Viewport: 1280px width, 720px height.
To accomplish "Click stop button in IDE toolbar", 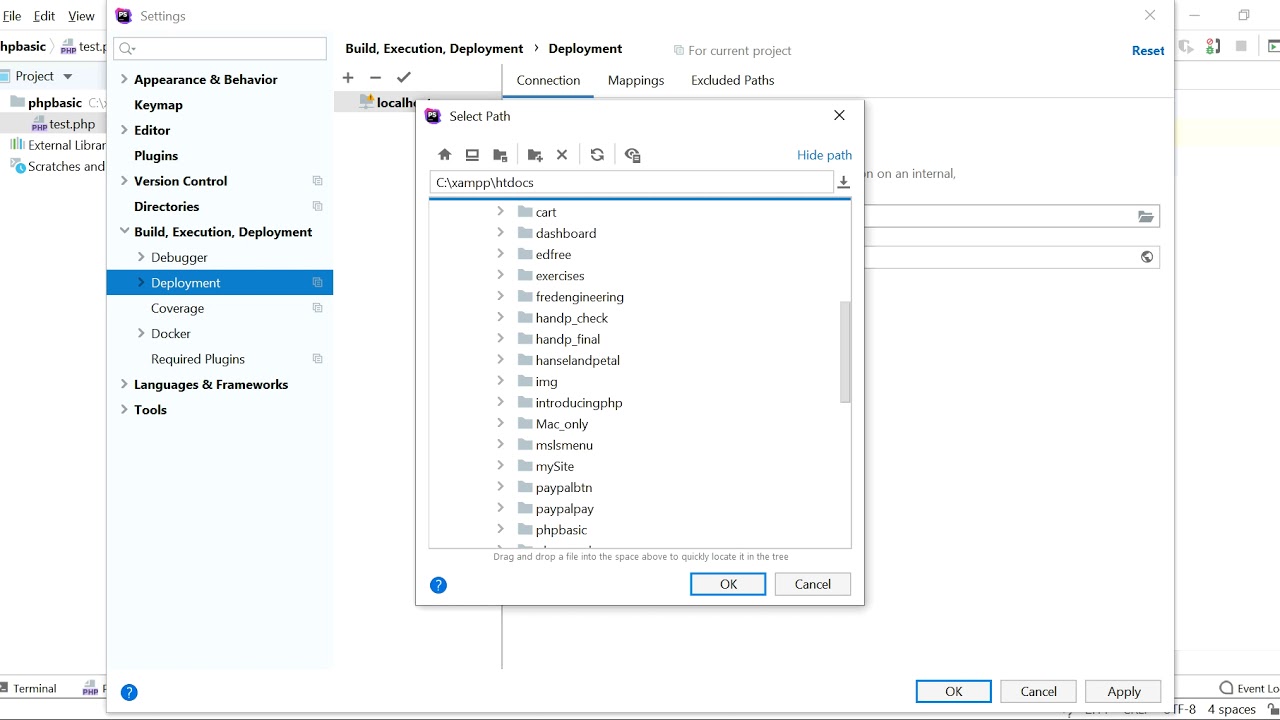I will 1241,46.
